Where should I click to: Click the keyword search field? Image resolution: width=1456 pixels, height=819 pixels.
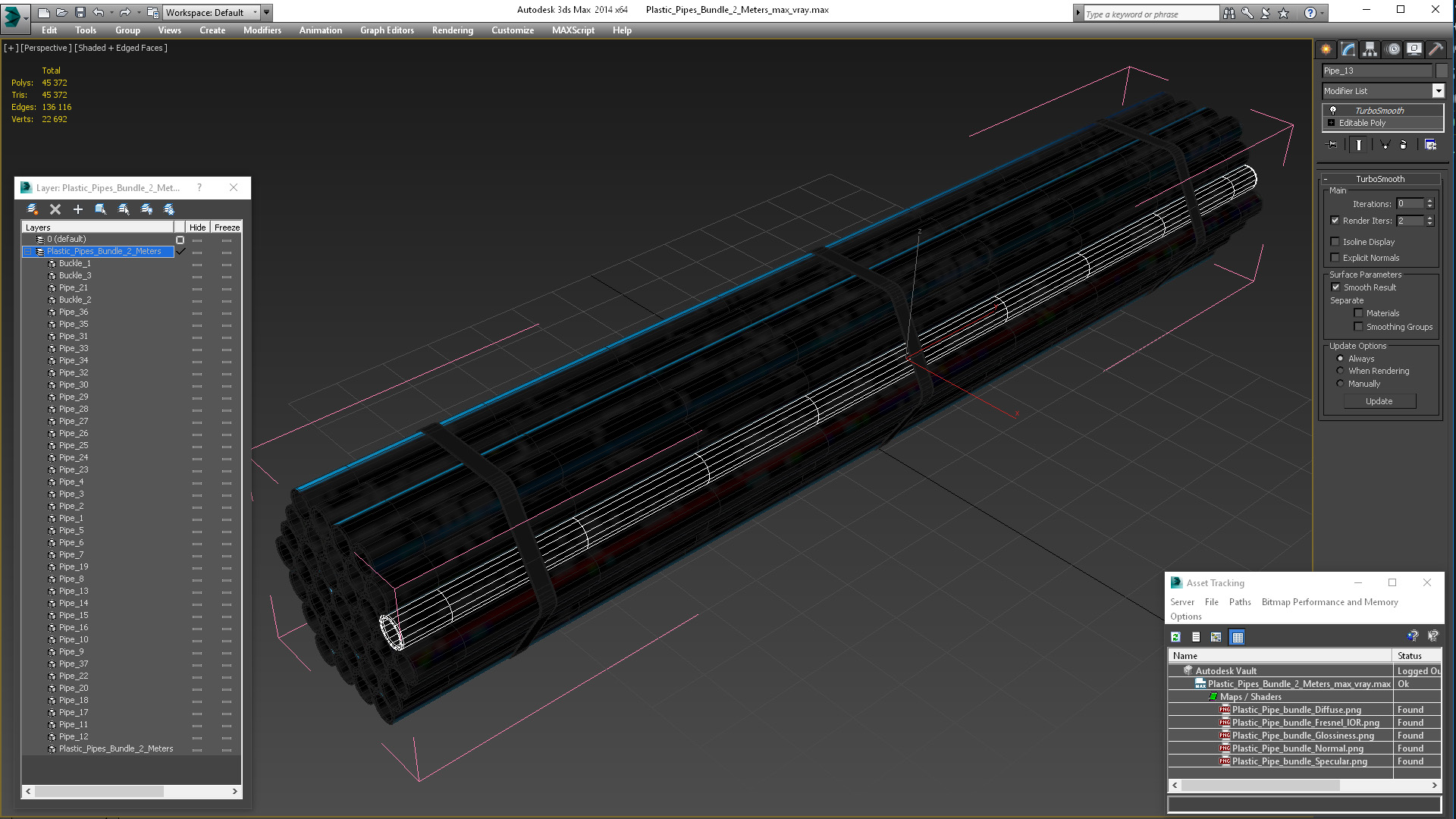[x=1151, y=14]
